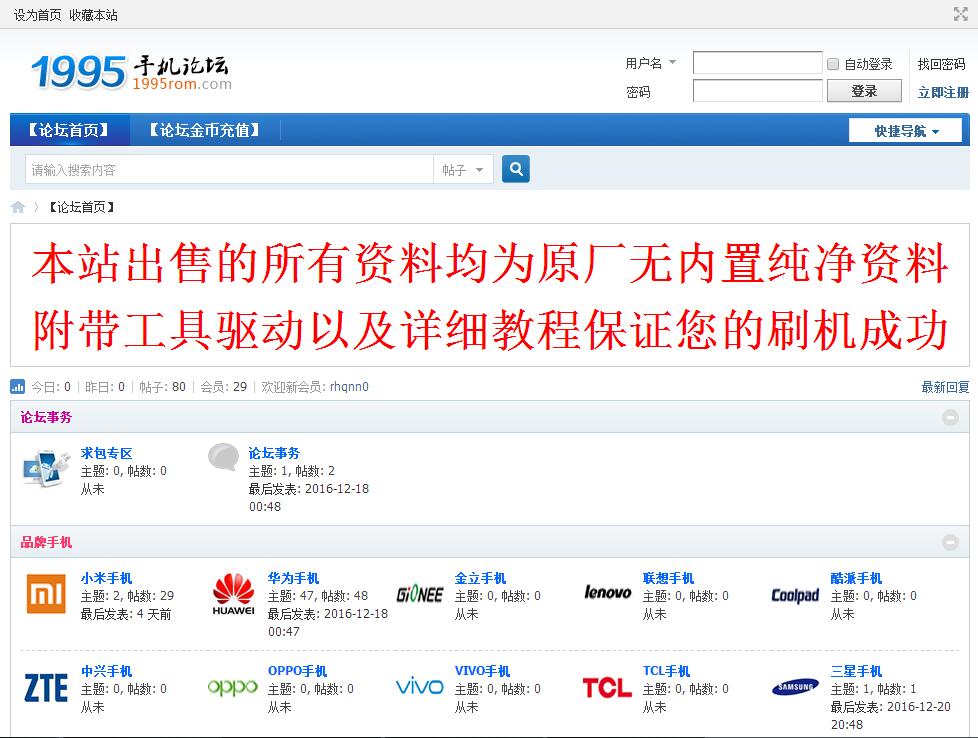This screenshot has width=978, height=738.
Task: Click 论坛事务 last post 2016-12-18 00:48
Action: click(x=309, y=498)
